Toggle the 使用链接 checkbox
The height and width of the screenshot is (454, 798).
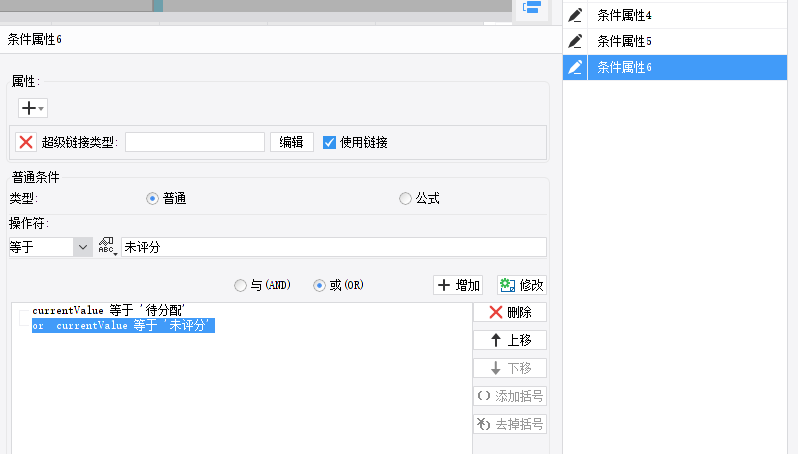point(329,143)
